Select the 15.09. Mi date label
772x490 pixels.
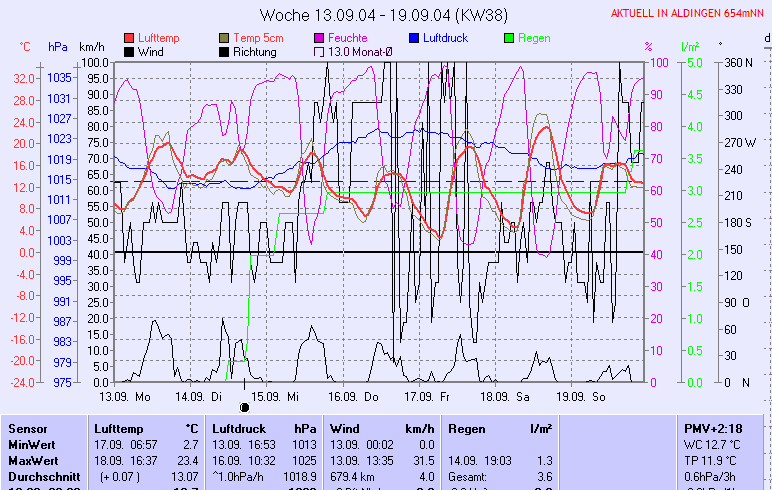279,396
